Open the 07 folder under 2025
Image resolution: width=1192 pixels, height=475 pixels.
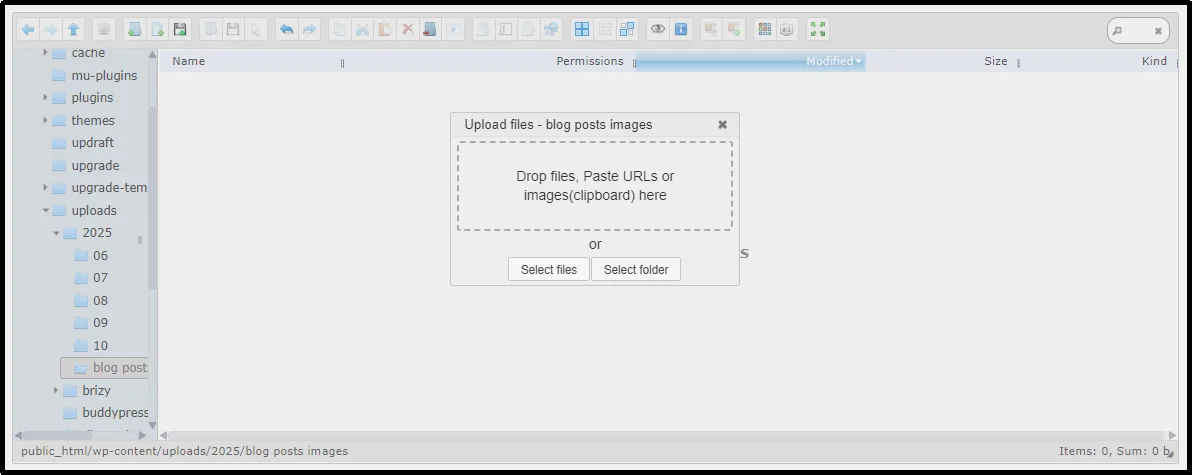pos(91,278)
